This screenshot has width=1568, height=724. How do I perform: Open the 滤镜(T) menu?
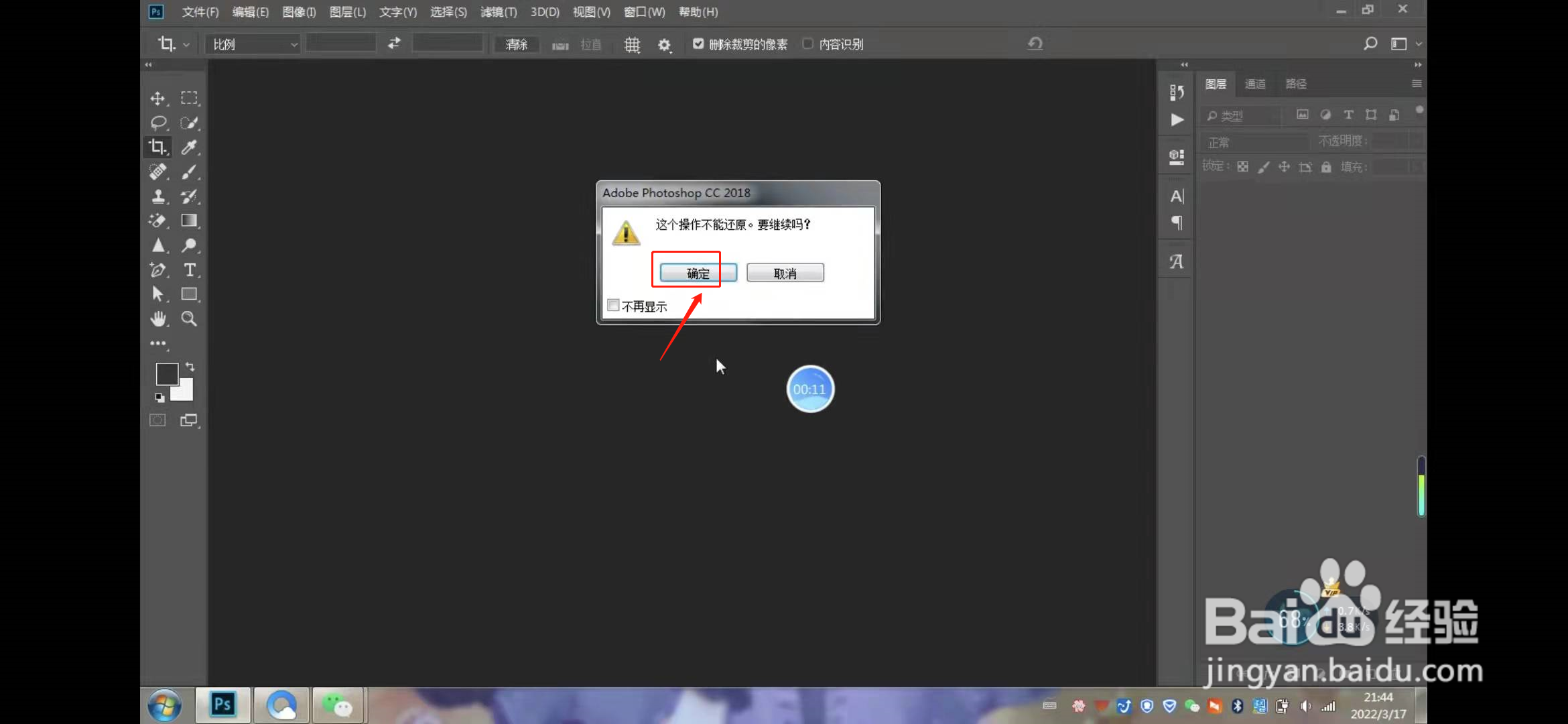click(x=499, y=12)
